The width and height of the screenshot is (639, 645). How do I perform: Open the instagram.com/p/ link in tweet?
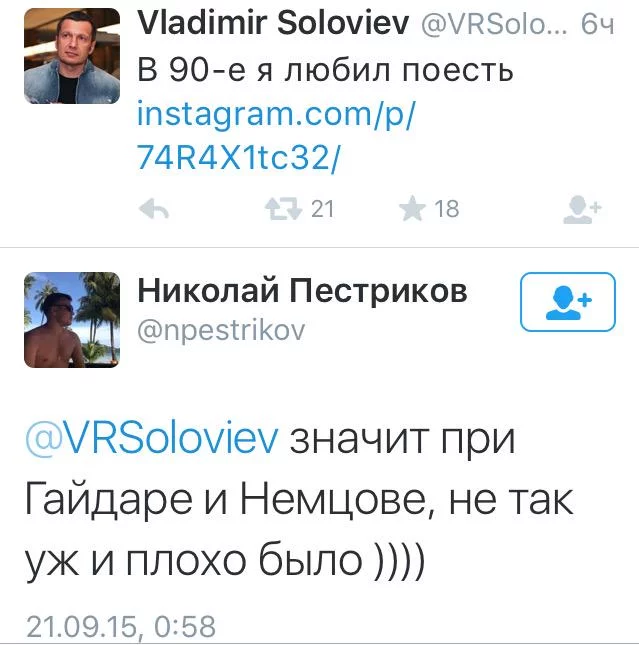pyautogui.click(x=277, y=114)
